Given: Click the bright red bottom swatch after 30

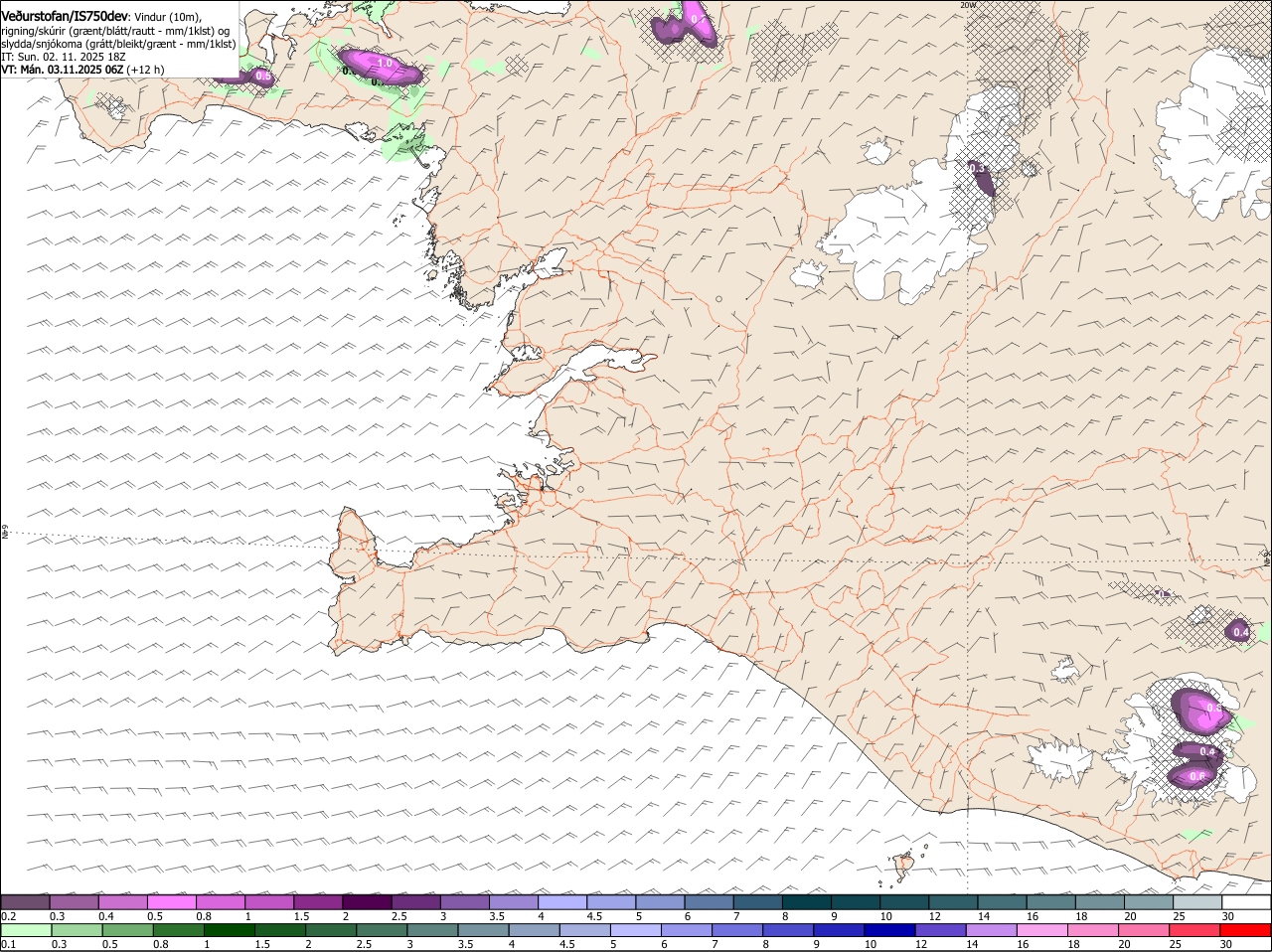Looking at the screenshot, I should click(1246, 930).
